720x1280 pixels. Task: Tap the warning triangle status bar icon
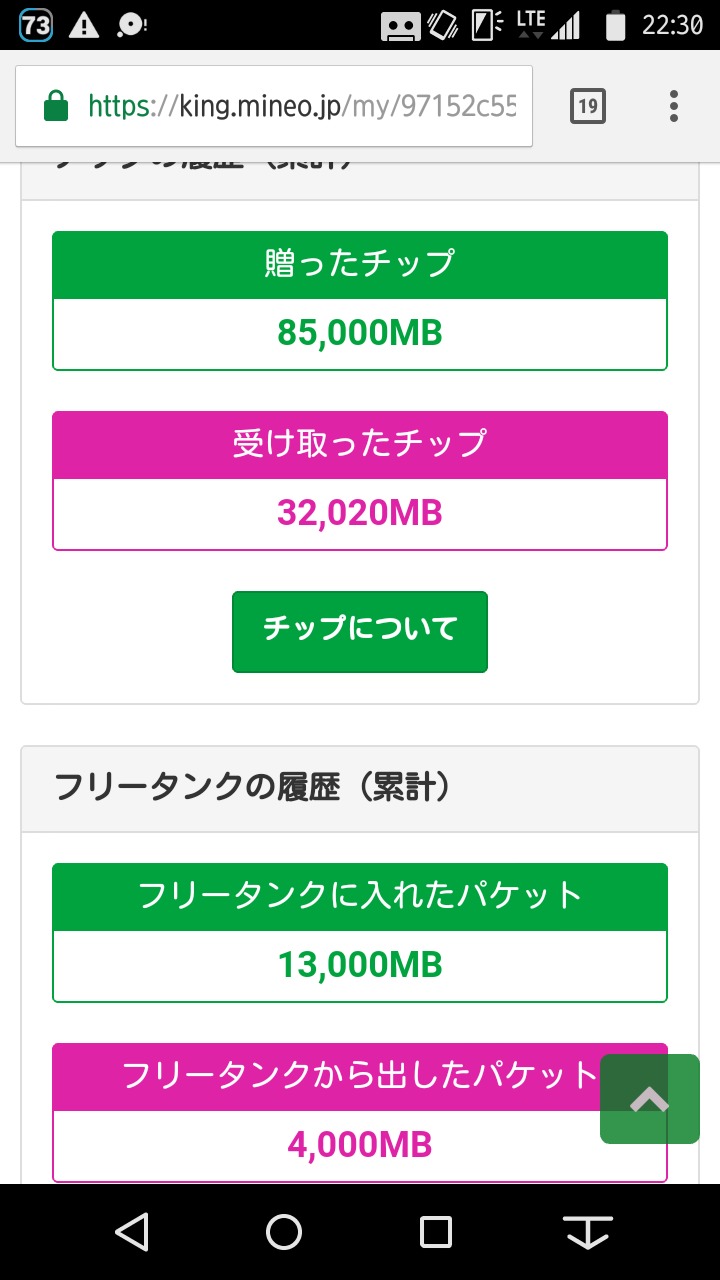pos(85,25)
